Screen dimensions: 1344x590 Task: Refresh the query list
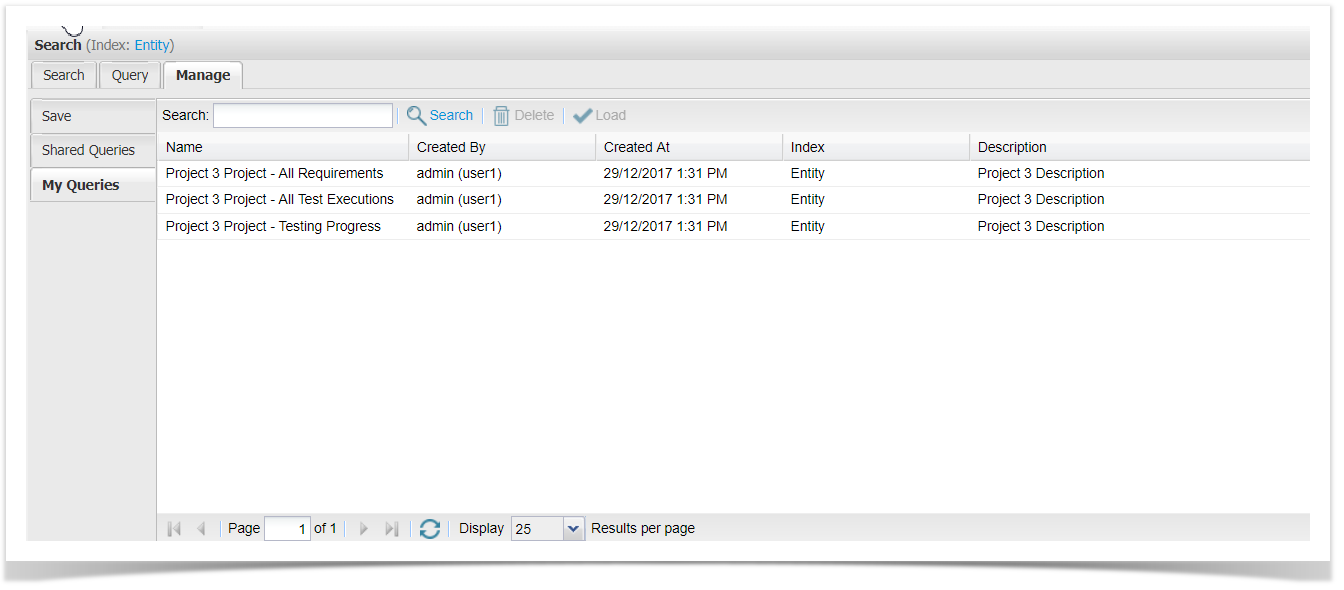click(430, 529)
